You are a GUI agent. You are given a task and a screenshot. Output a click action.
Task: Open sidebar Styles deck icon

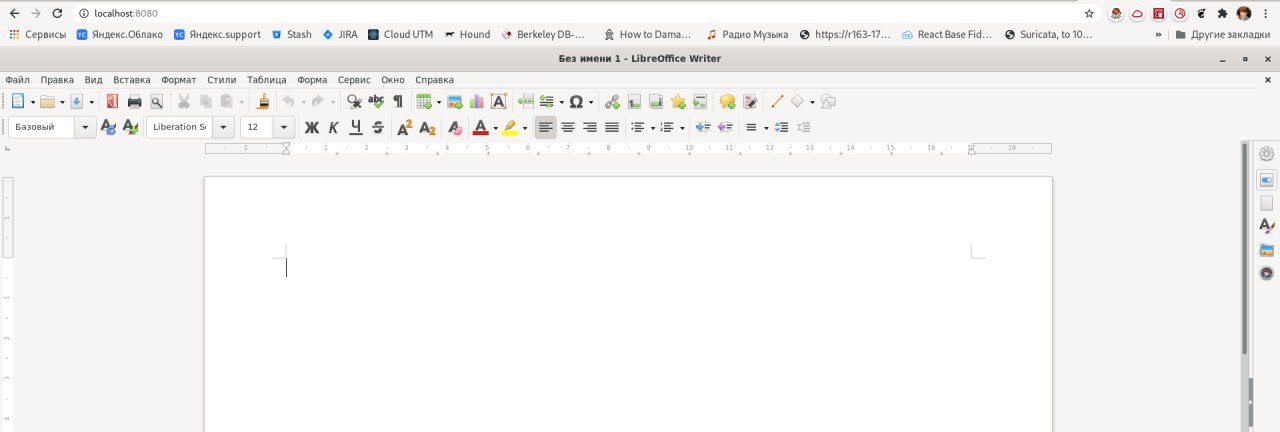(1266, 227)
